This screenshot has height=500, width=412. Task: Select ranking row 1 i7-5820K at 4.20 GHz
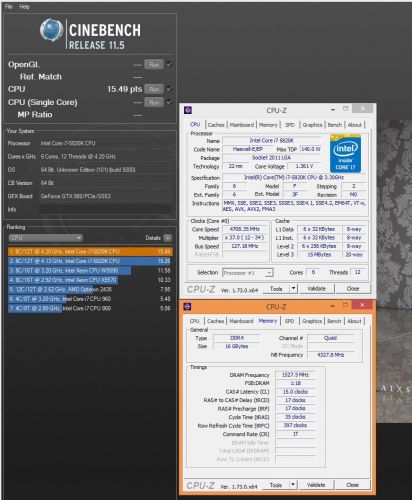(x=90, y=251)
